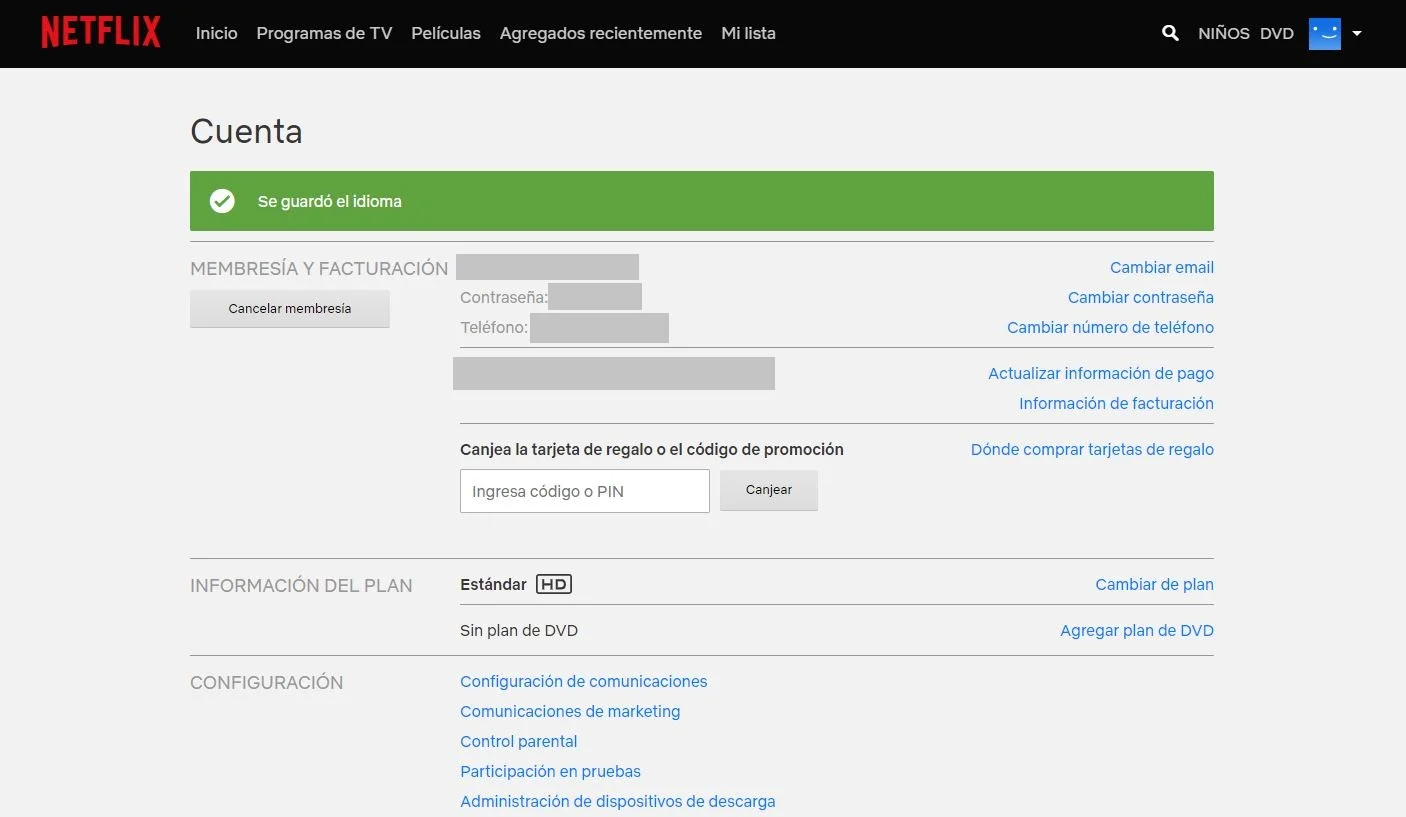Click Cambiar email link
The height and width of the screenshot is (817, 1406).
(x=1162, y=267)
